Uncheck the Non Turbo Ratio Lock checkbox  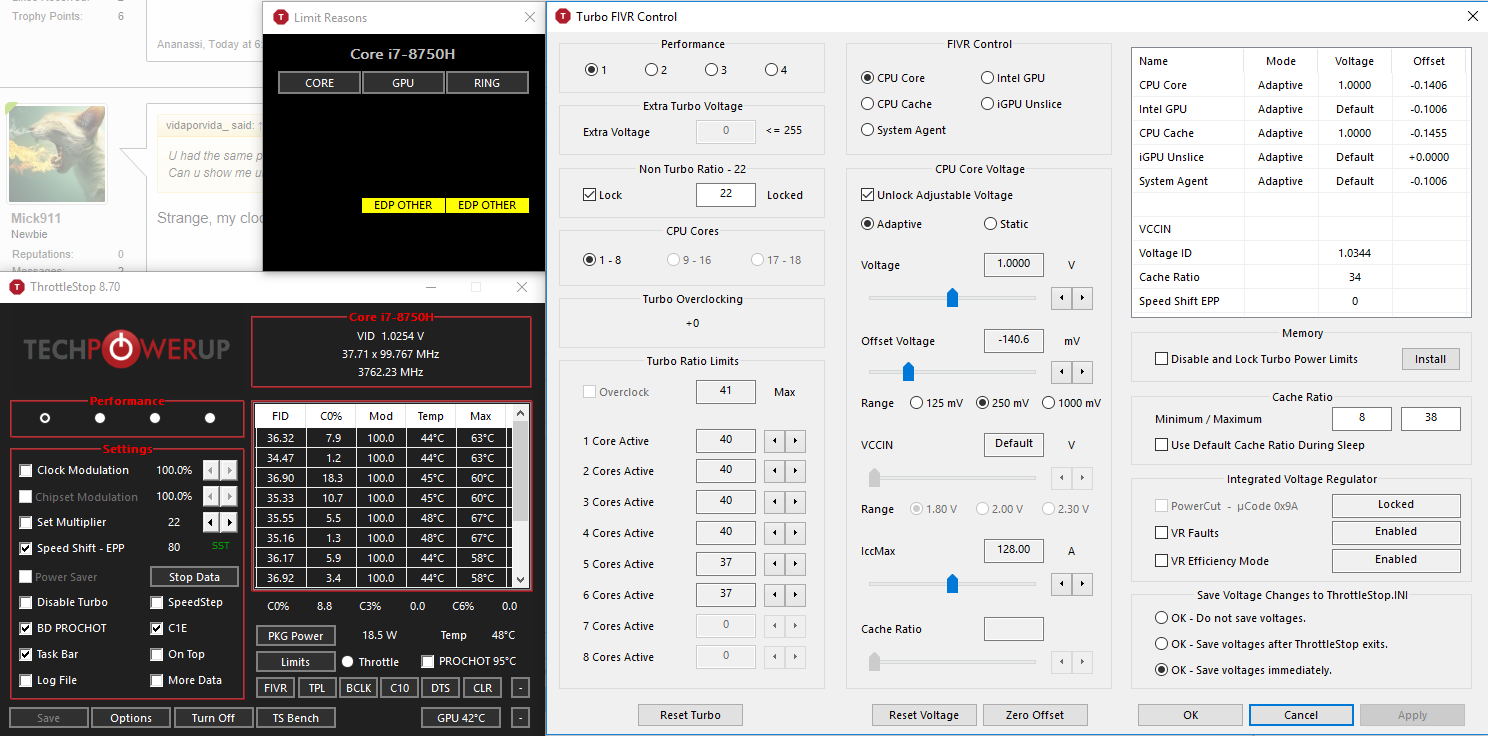click(590, 195)
